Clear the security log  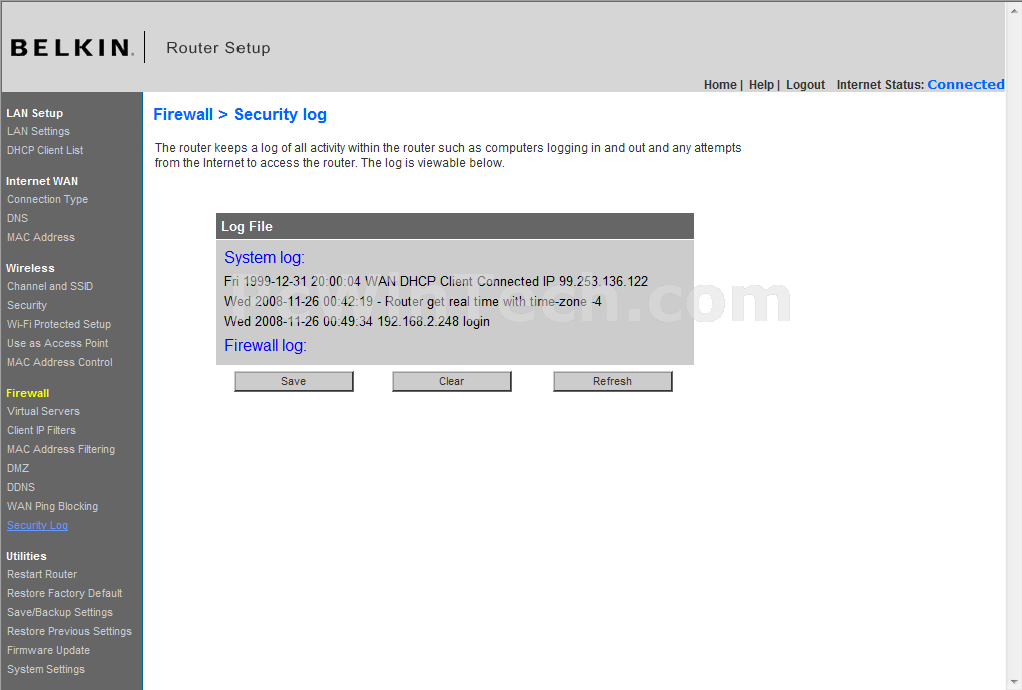452,381
